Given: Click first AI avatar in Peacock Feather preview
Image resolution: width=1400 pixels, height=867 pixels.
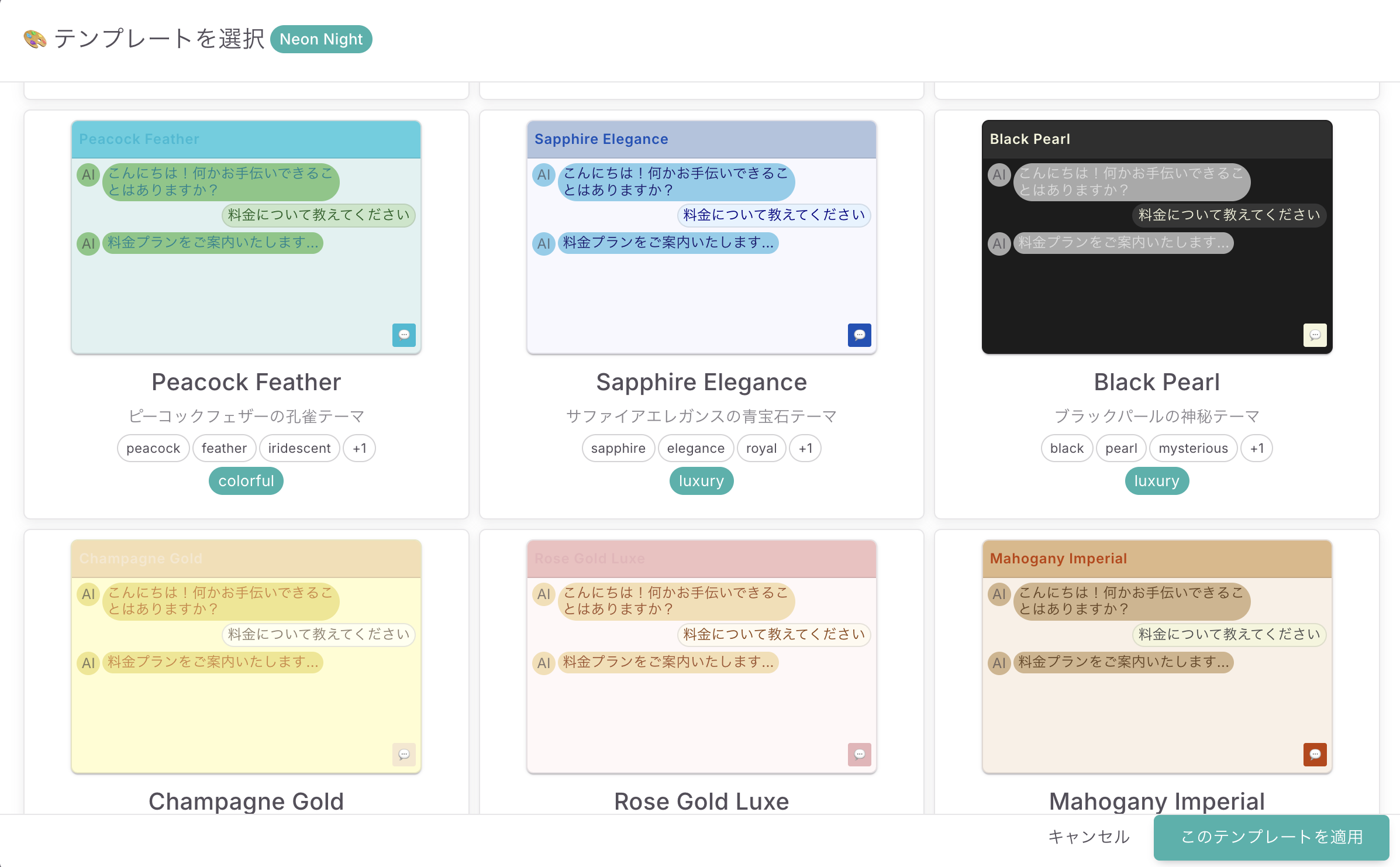Looking at the screenshot, I should pos(88,175).
